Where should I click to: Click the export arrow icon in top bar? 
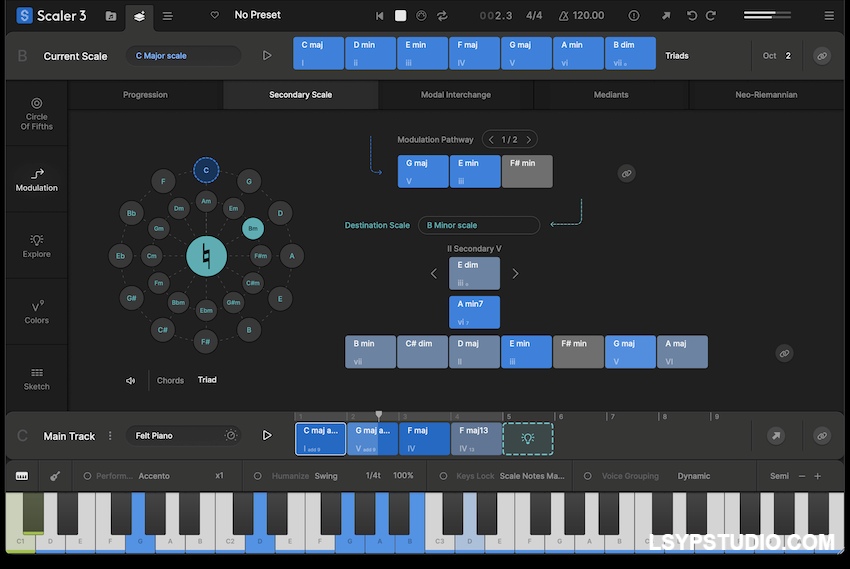click(666, 16)
